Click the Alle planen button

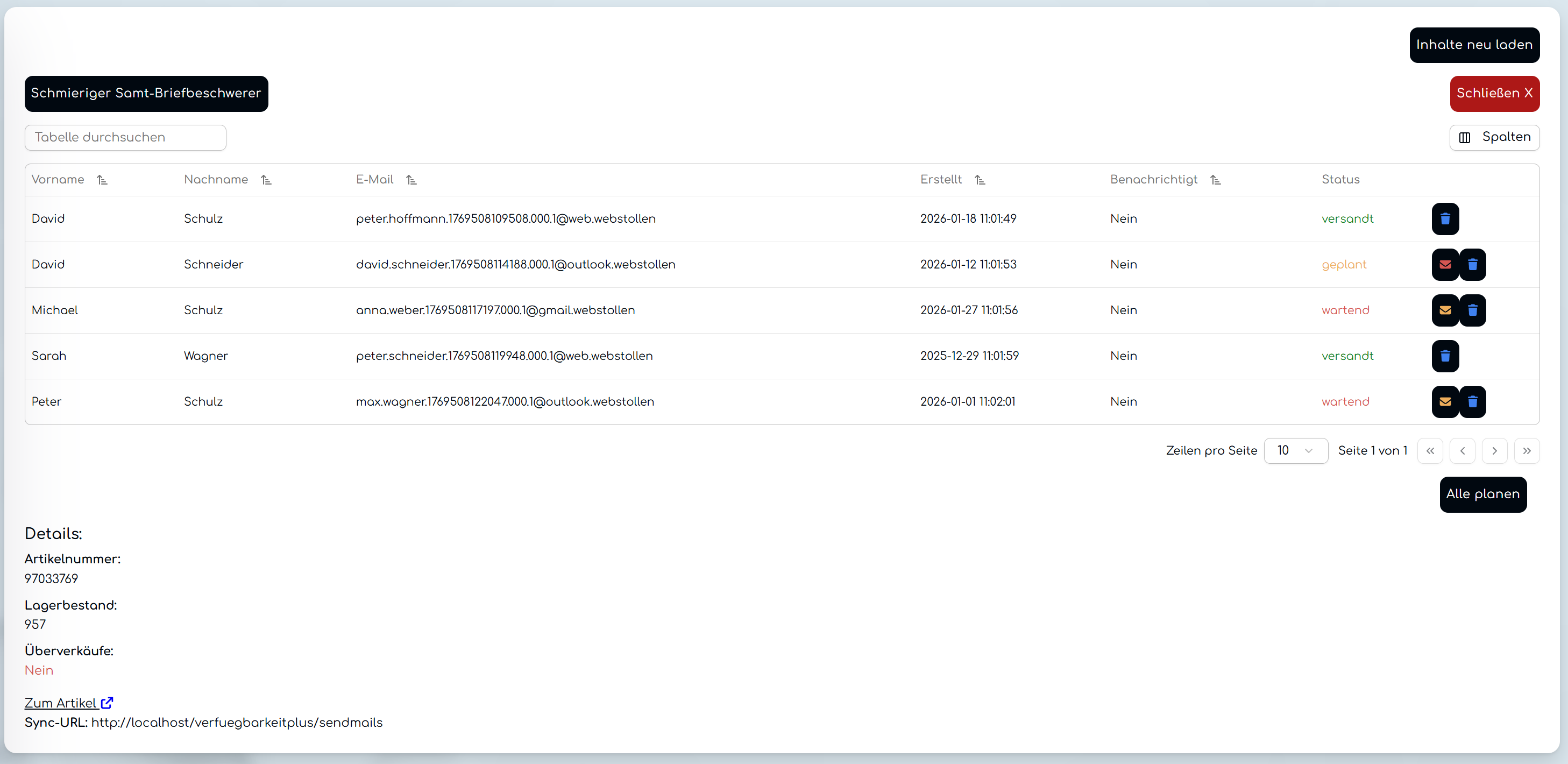click(x=1482, y=494)
